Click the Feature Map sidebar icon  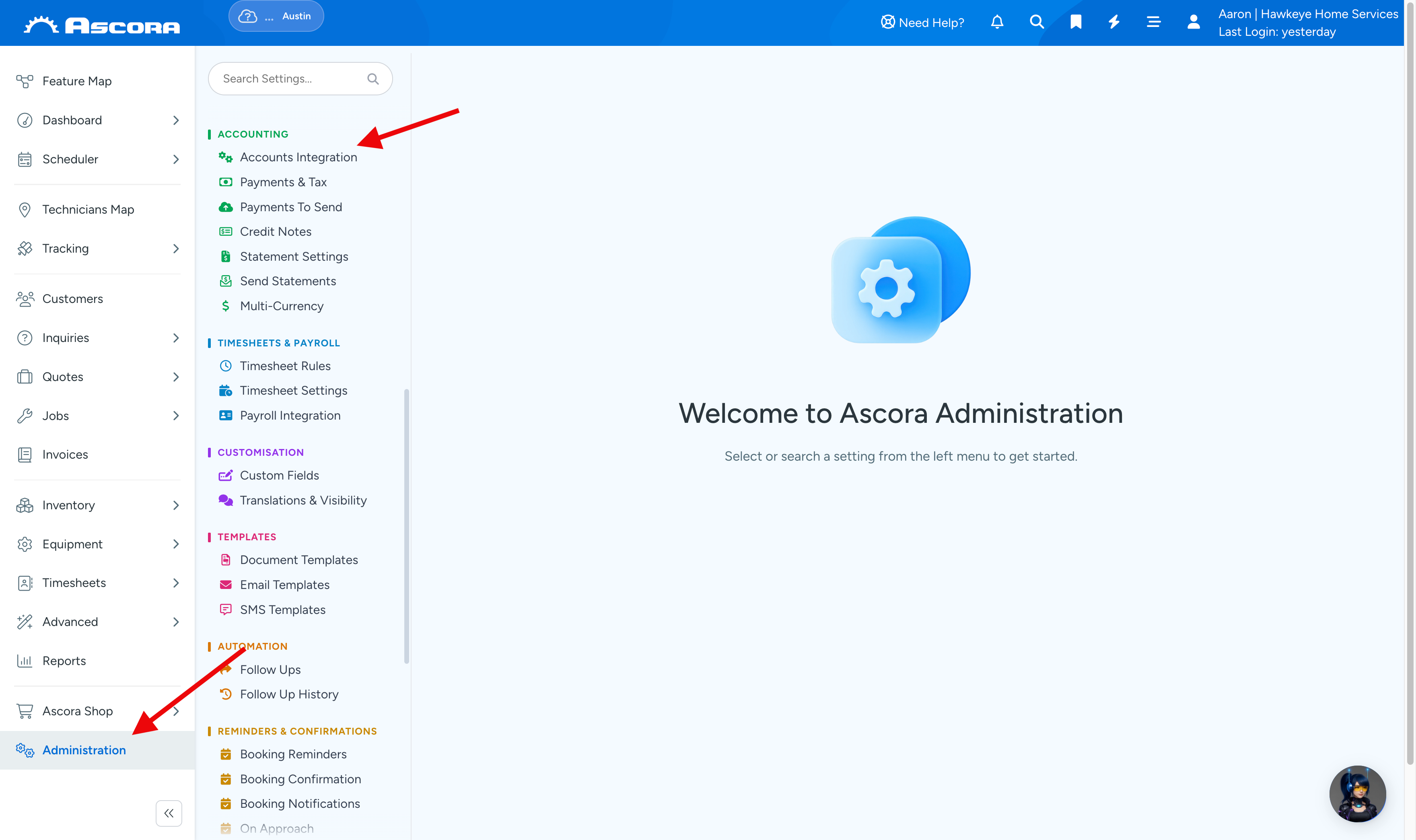24,81
